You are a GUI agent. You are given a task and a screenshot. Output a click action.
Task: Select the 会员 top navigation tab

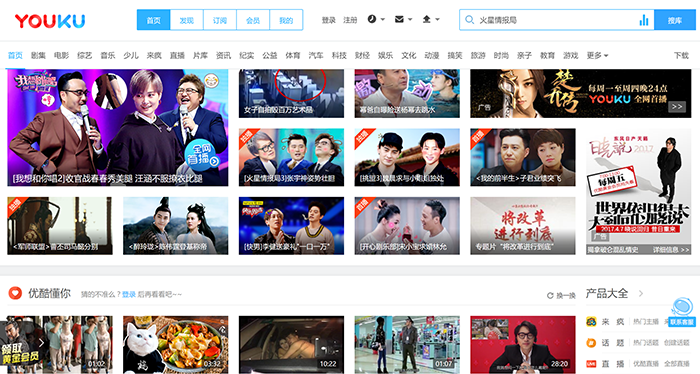253,20
